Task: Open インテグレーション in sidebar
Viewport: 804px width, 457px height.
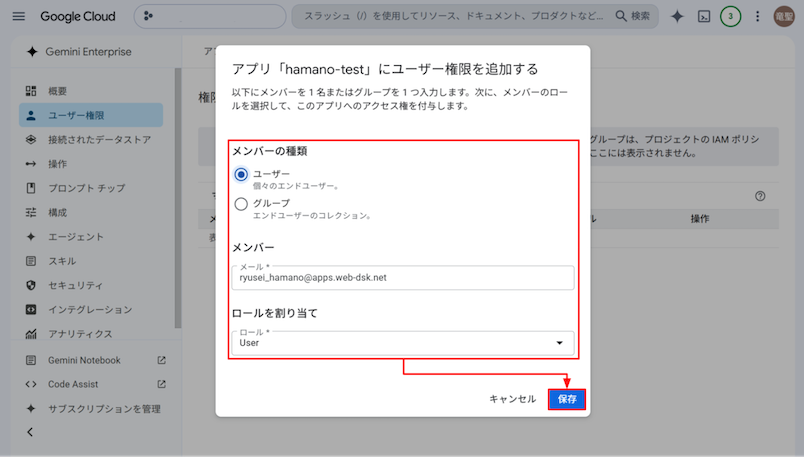Action: pyautogui.click(x=91, y=310)
